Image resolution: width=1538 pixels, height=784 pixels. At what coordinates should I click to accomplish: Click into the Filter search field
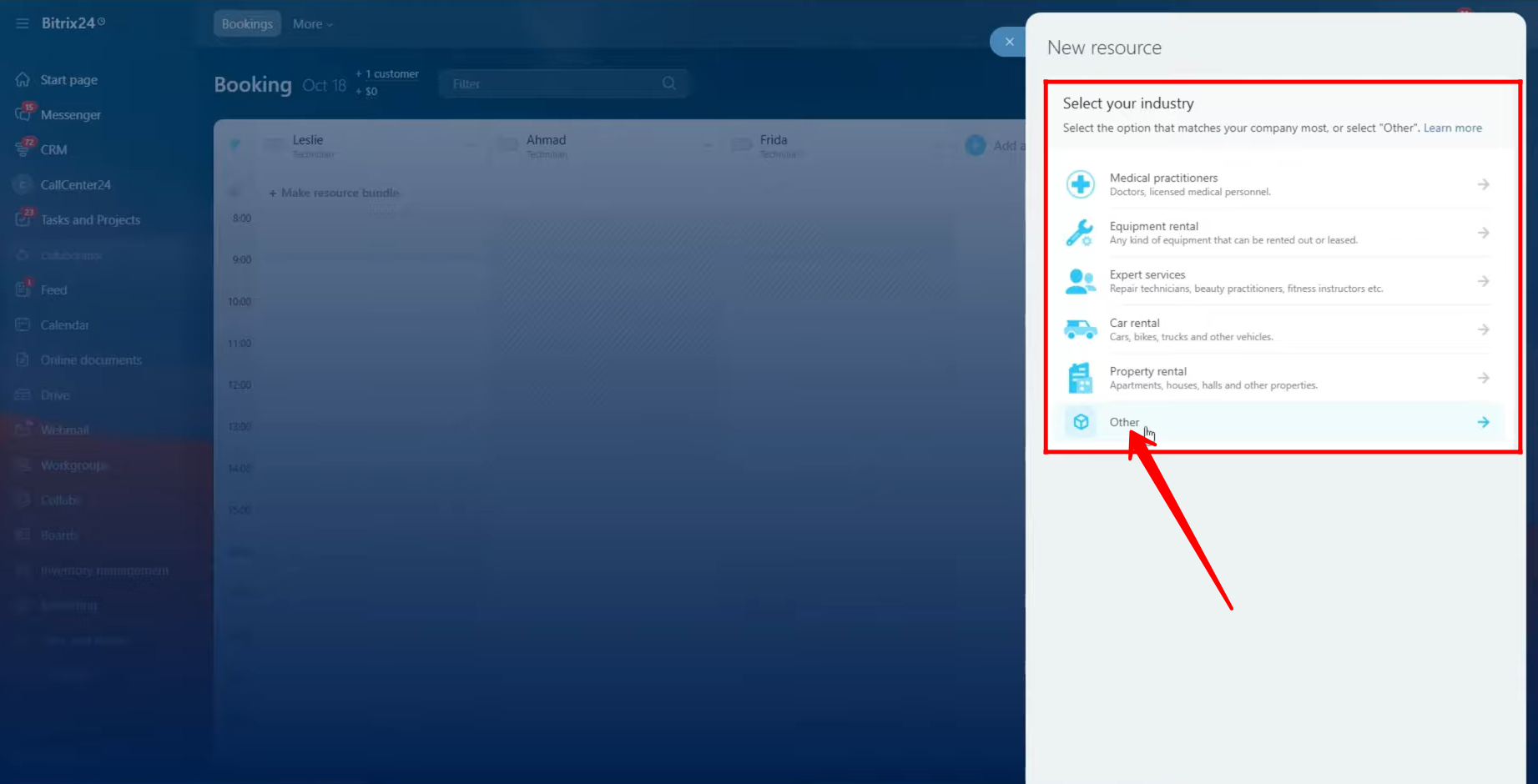pyautogui.click(x=551, y=83)
